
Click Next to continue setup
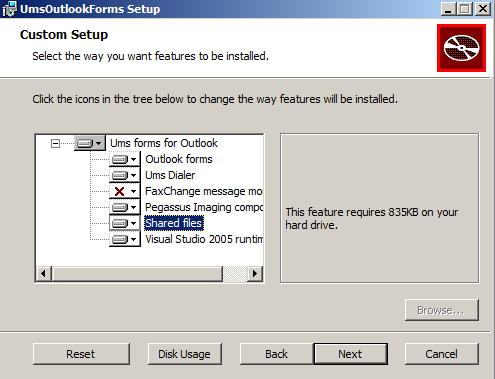pos(351,354)
